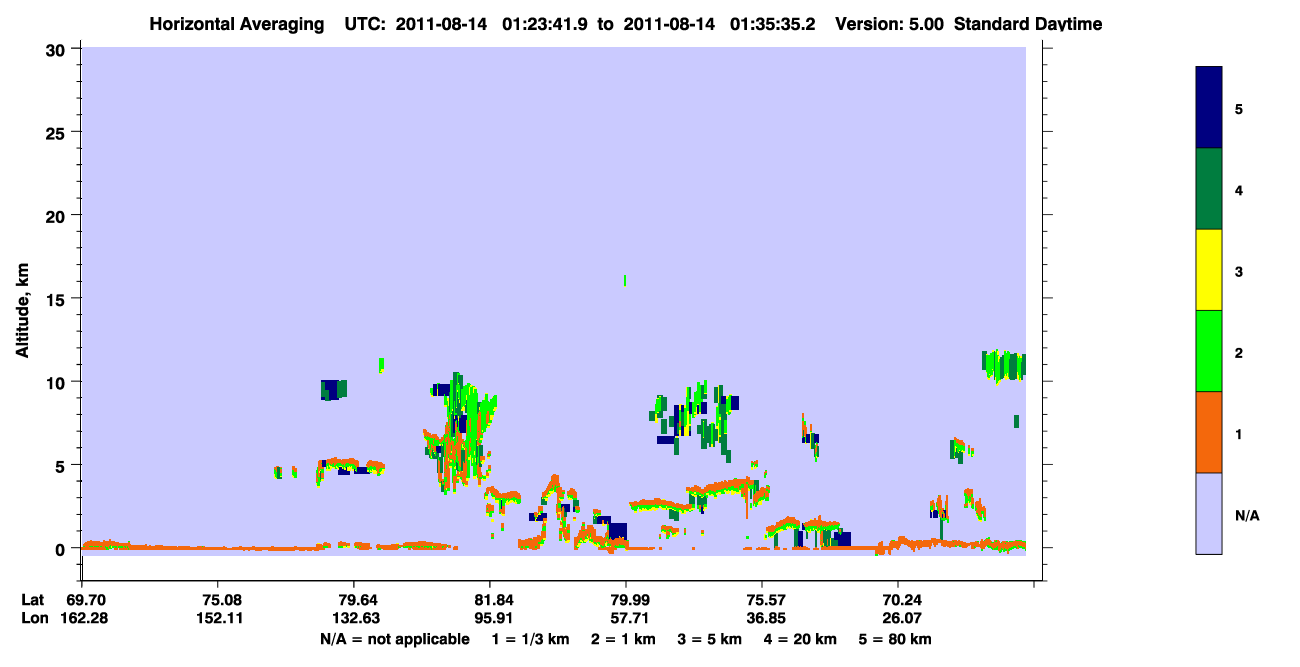Viewport: 1300px width, 667px height.
Task: Click the longitude value 132.63
Action: (354, 618)
